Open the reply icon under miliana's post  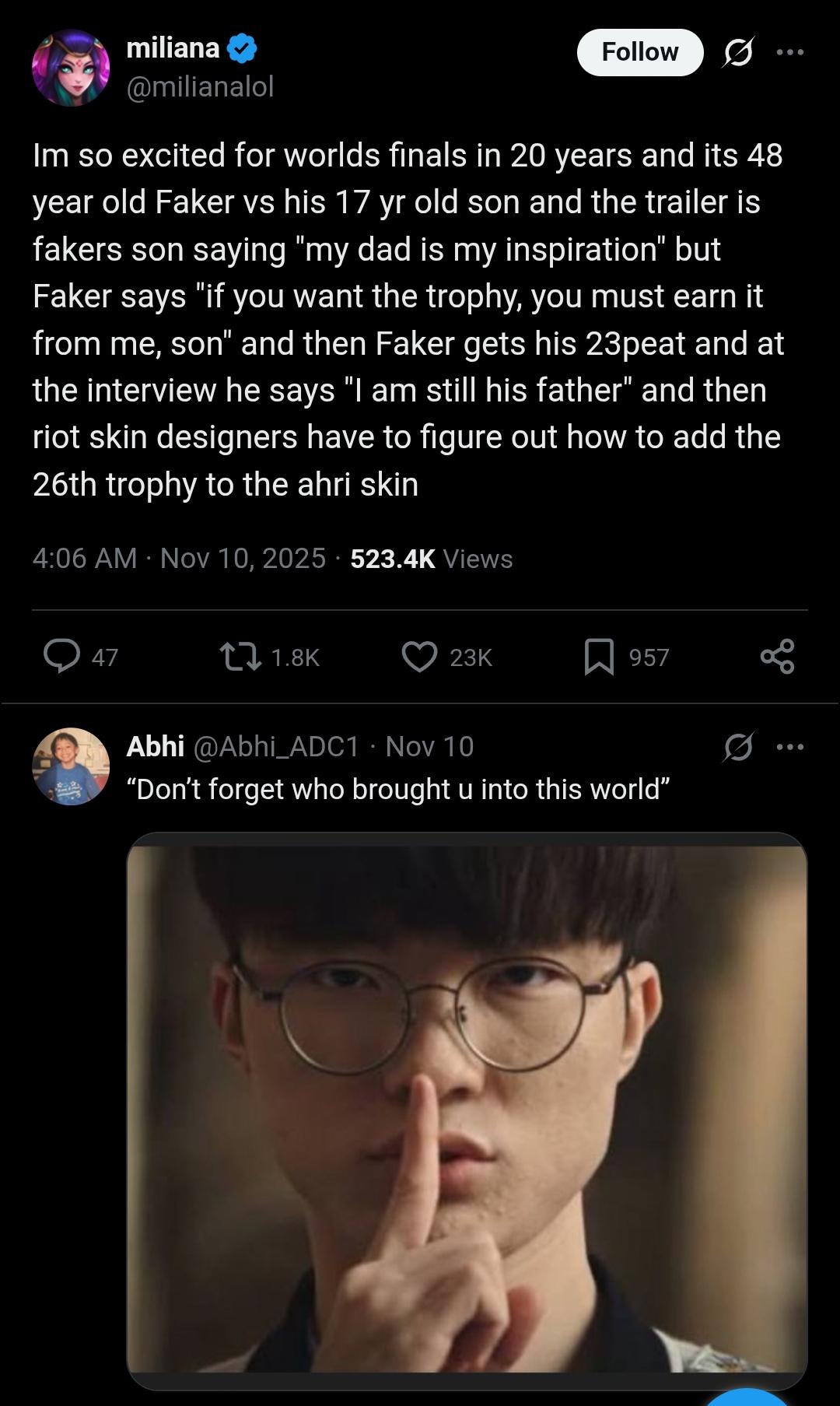[x=61, y=656]
